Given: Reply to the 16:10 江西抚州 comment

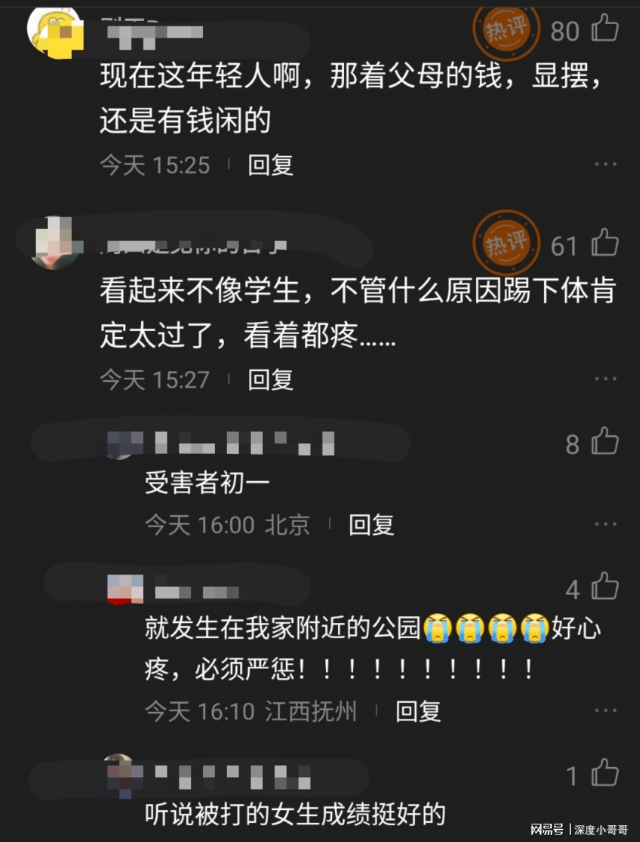Looking at the screenshot, I should click(418, 712).
